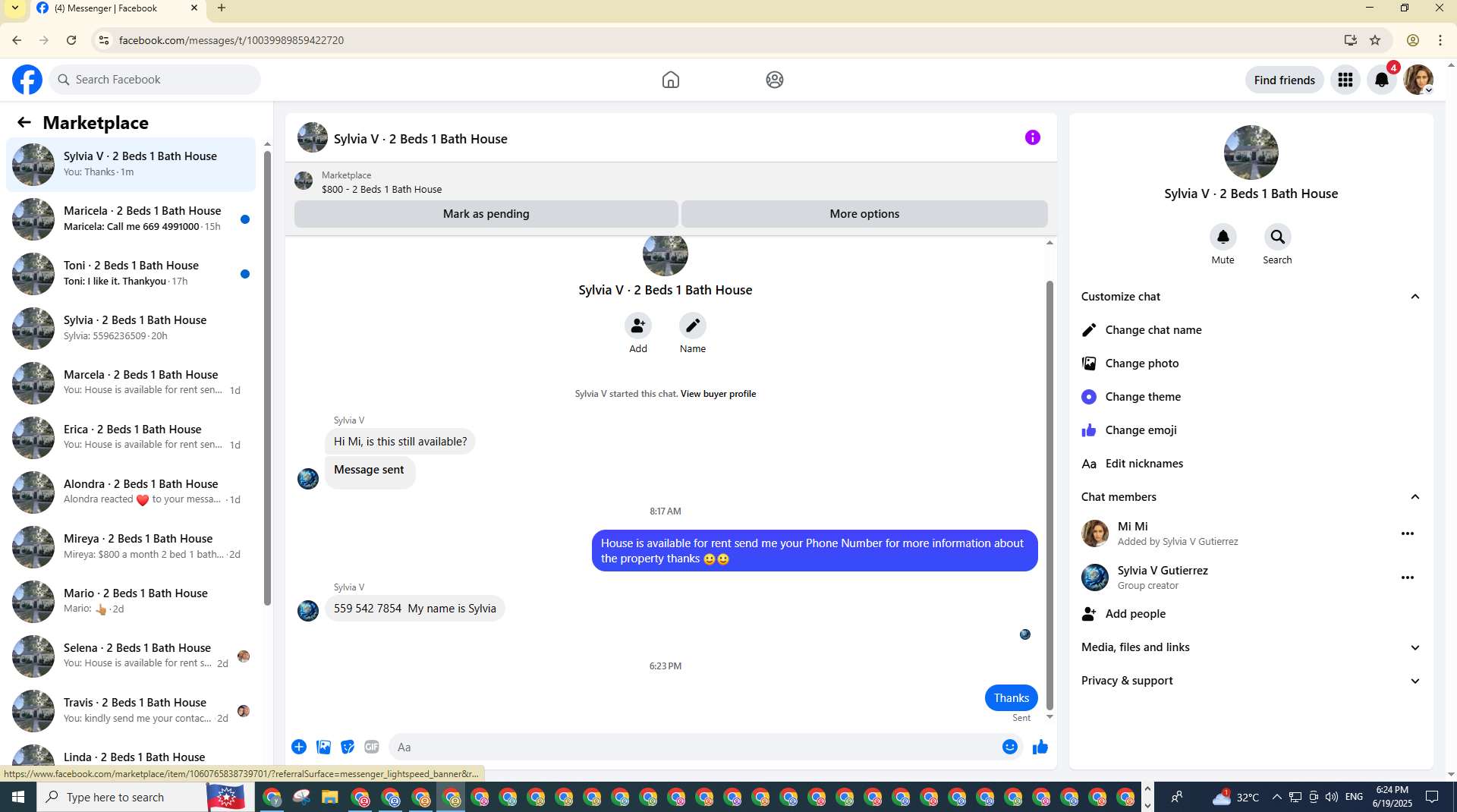Open member options for Mi Mi
1457x812 pixels.
tap(1408, 533)
